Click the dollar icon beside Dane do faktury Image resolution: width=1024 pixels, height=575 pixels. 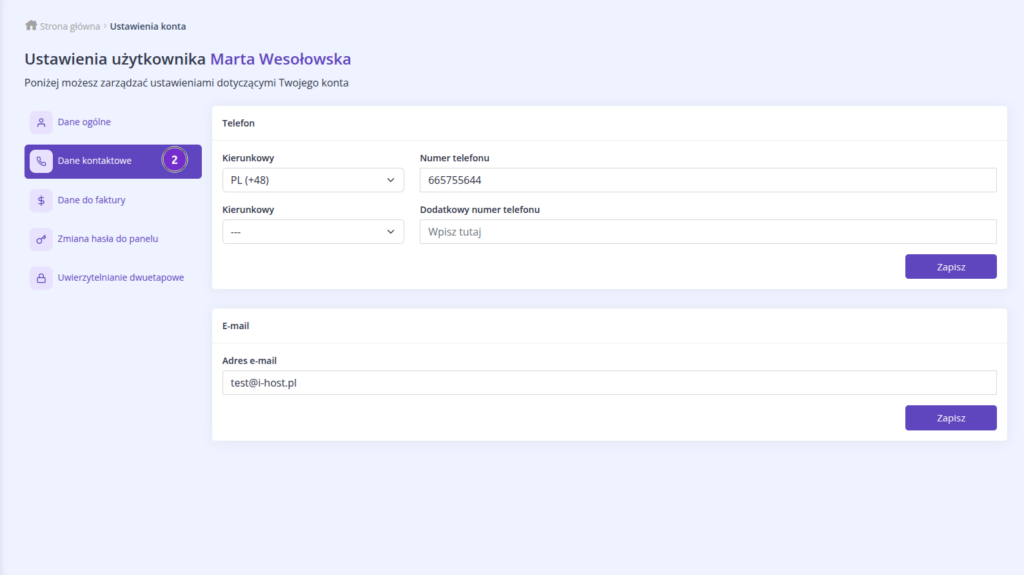[x=41, y=200]
